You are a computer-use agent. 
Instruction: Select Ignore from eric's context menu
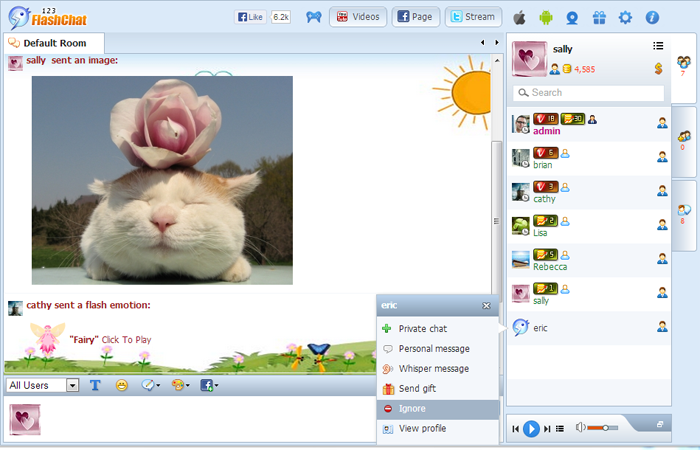pyautogui.click(x=413, y=408)
